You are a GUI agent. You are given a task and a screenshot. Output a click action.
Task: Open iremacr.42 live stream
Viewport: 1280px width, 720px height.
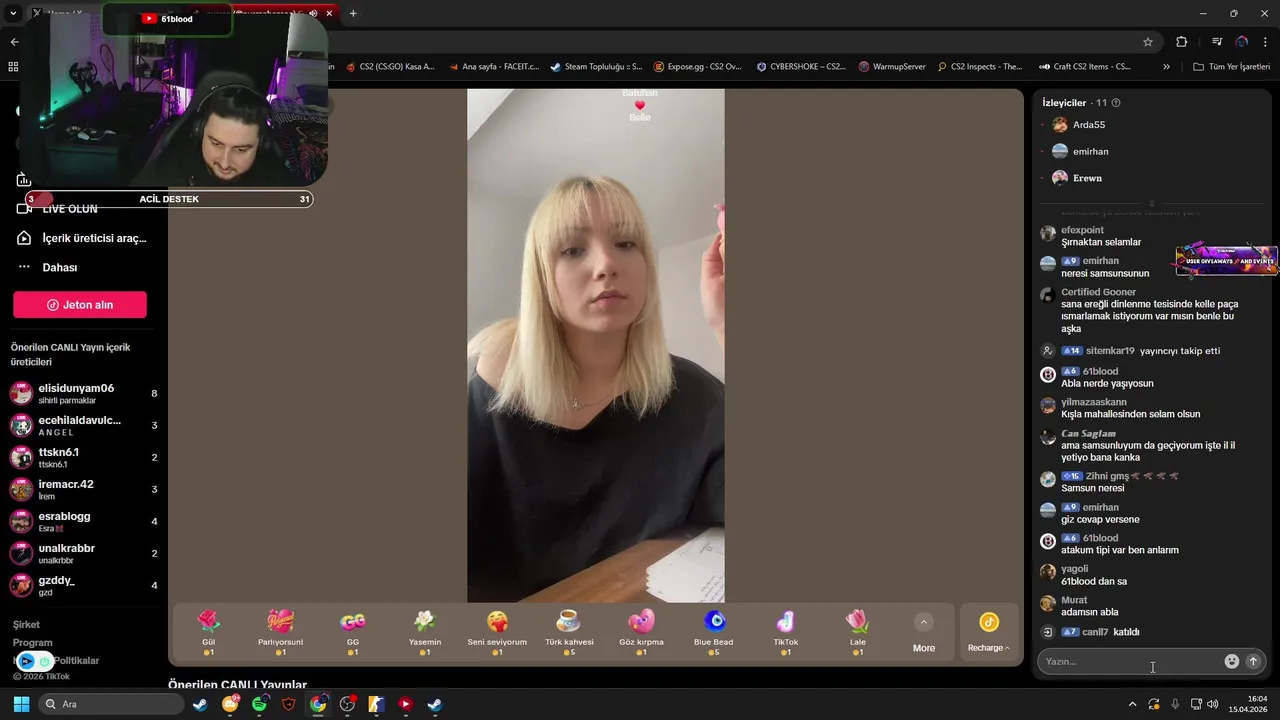(84, 489)
